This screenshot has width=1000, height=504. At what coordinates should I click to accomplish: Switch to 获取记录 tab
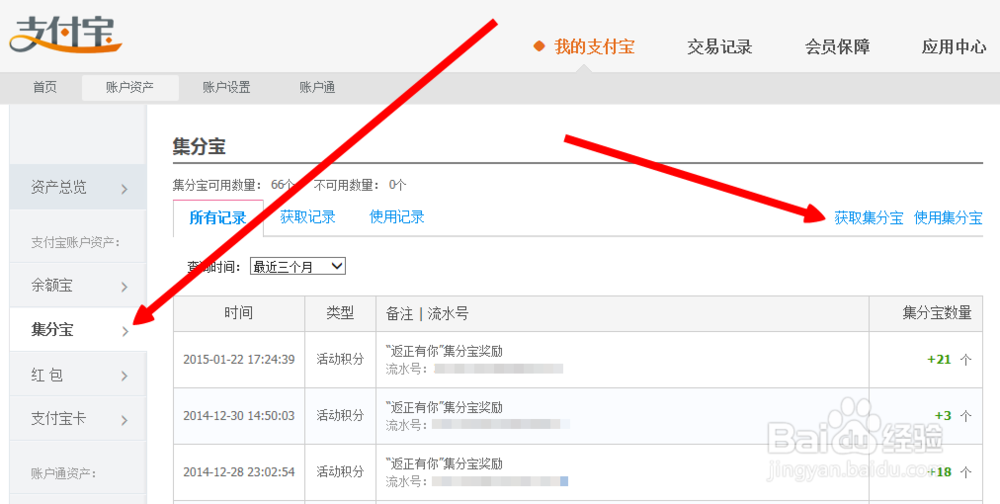coord(307,217)
